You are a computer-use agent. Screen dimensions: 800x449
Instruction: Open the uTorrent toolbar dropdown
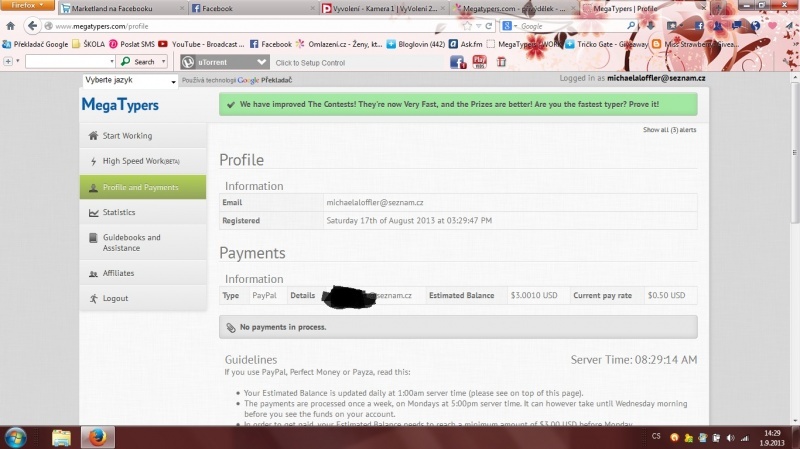tap(261, 62)
